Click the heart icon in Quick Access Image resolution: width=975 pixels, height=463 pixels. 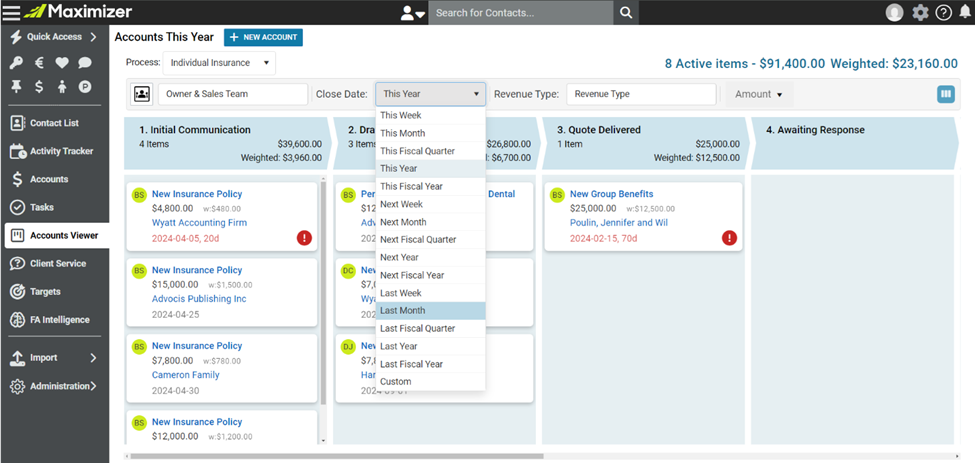(62, 62)
